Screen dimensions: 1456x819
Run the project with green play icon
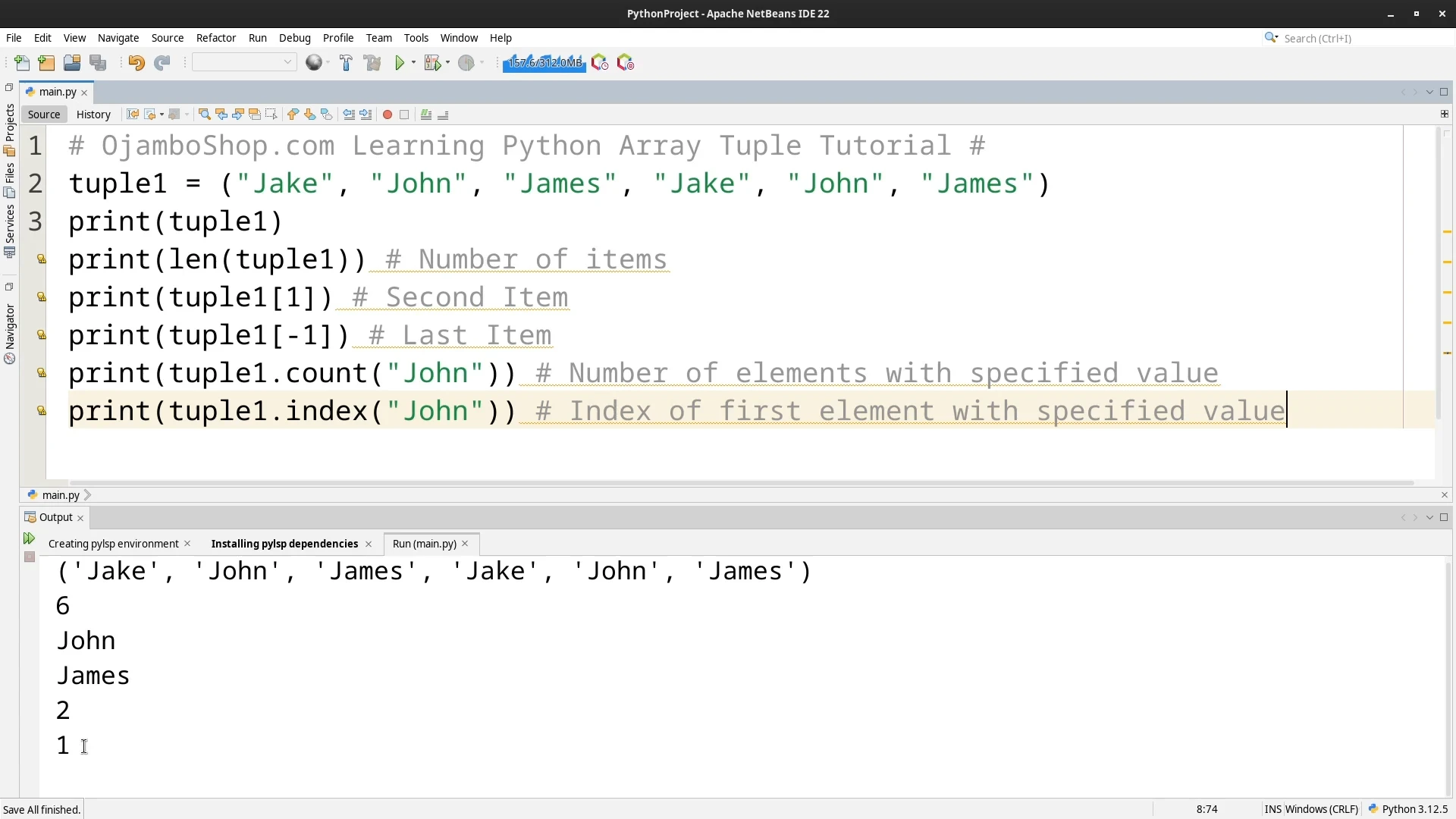click(x=400, y=63)
